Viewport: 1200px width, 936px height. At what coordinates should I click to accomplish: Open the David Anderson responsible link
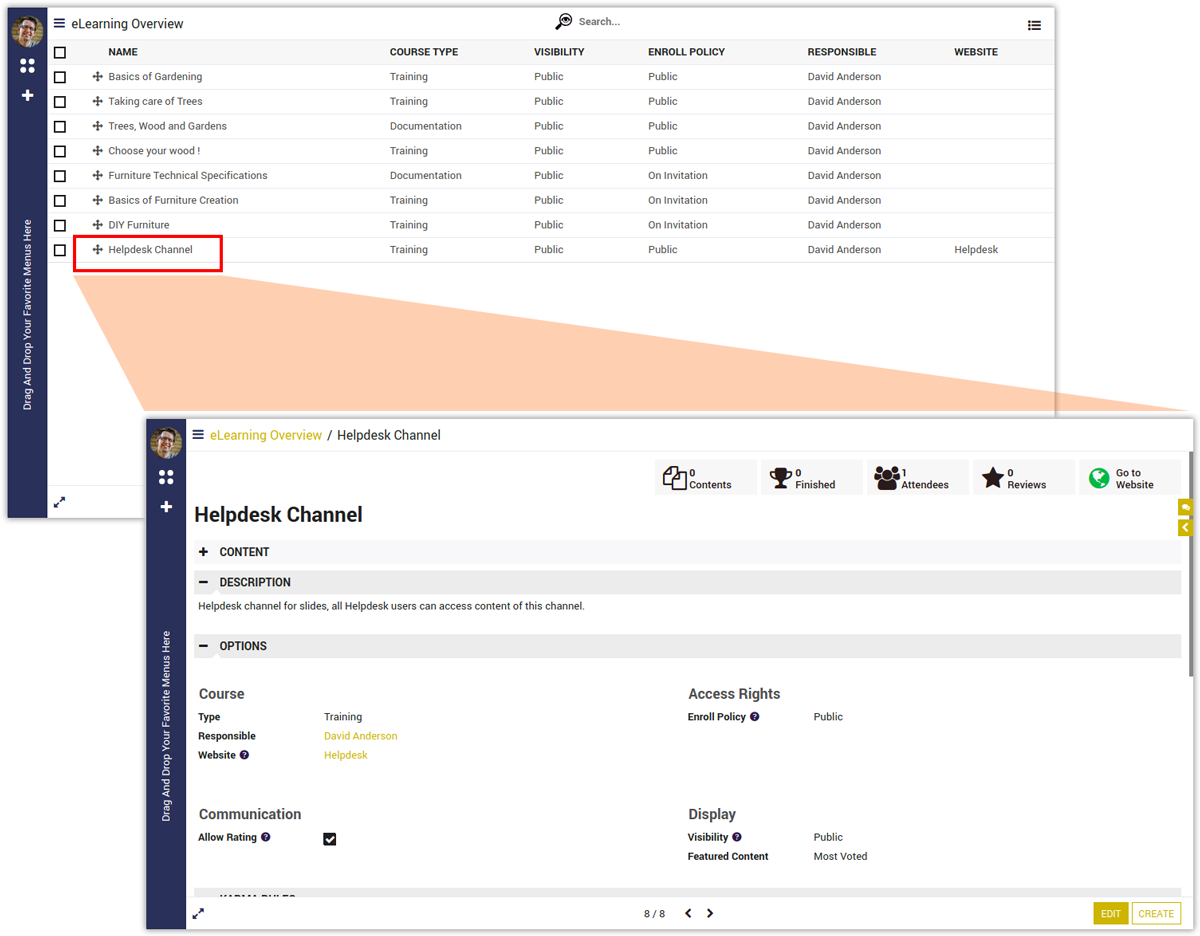click(360, 736)
